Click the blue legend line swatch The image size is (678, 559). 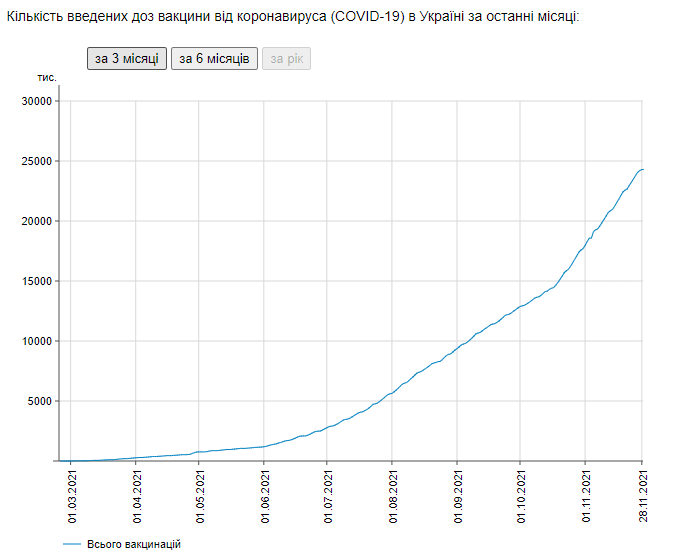[71, 543]
